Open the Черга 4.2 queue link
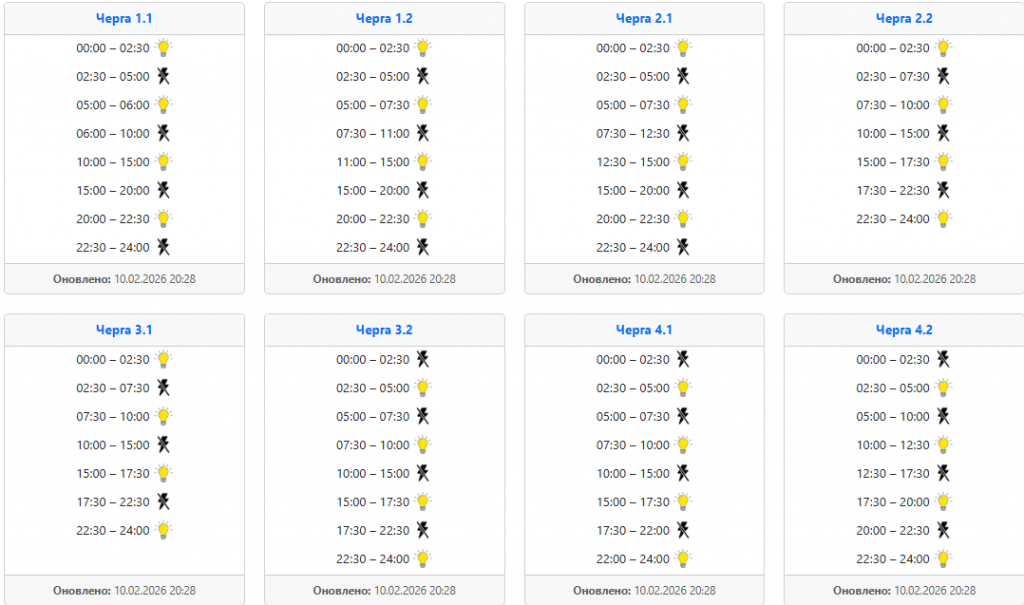 pyautogui.click(x=904, y=330)
